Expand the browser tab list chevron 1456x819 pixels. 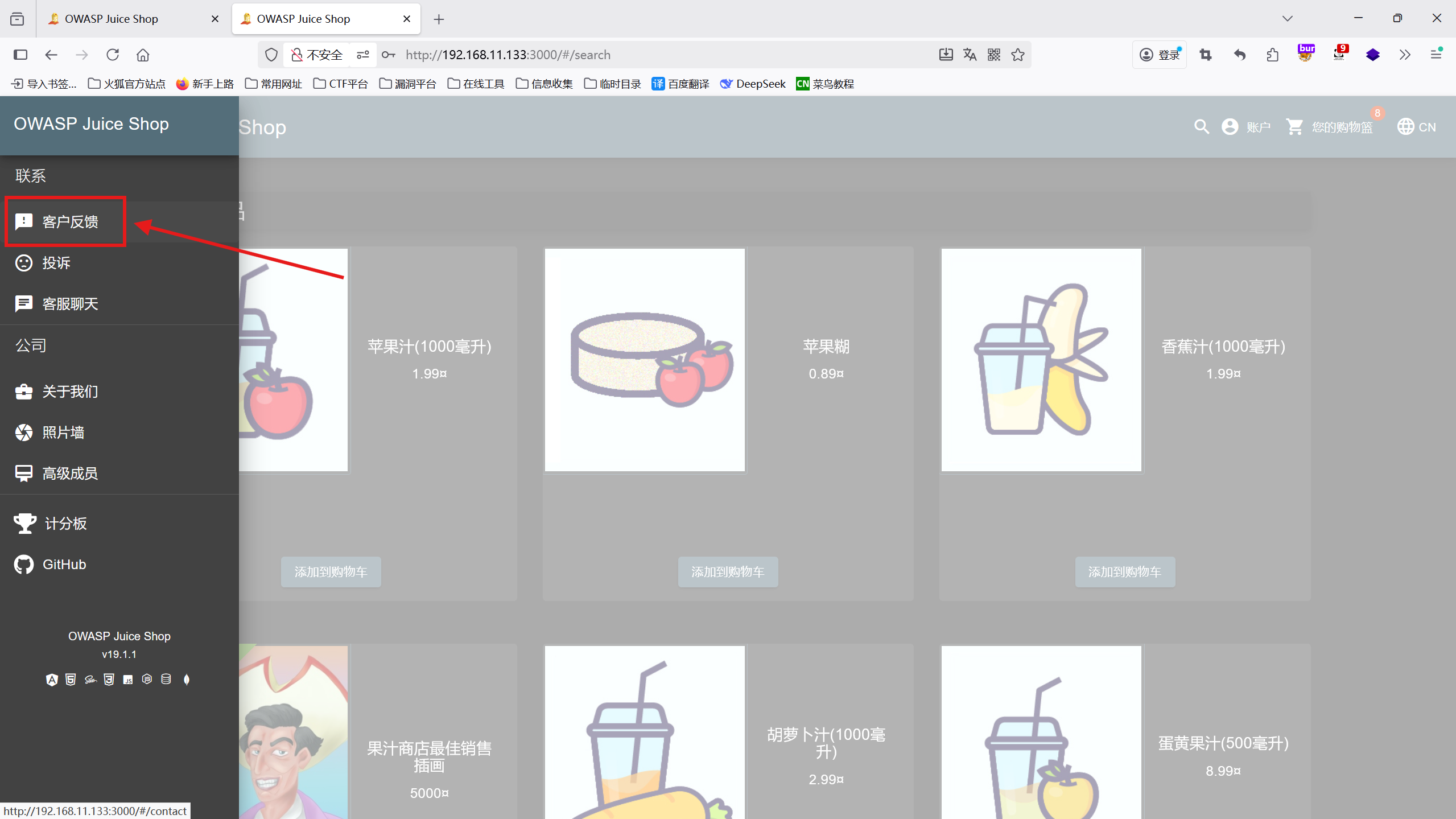coord(1288,19)
